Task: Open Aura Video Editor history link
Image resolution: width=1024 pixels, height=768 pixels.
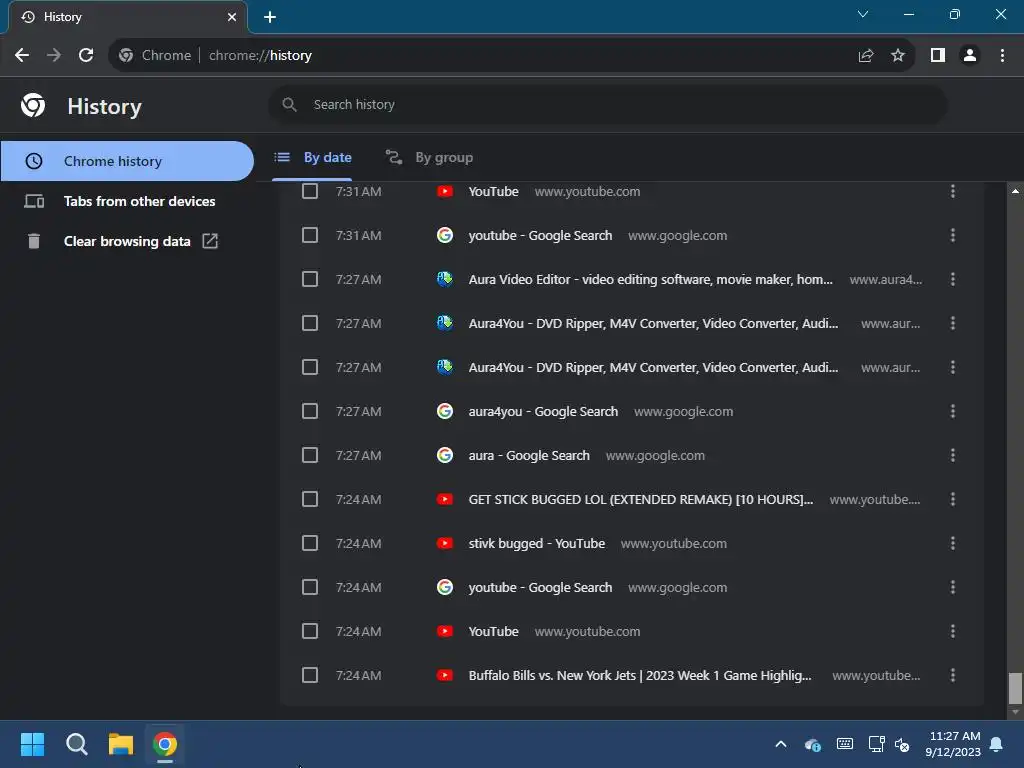Action: tap(650, 280)
